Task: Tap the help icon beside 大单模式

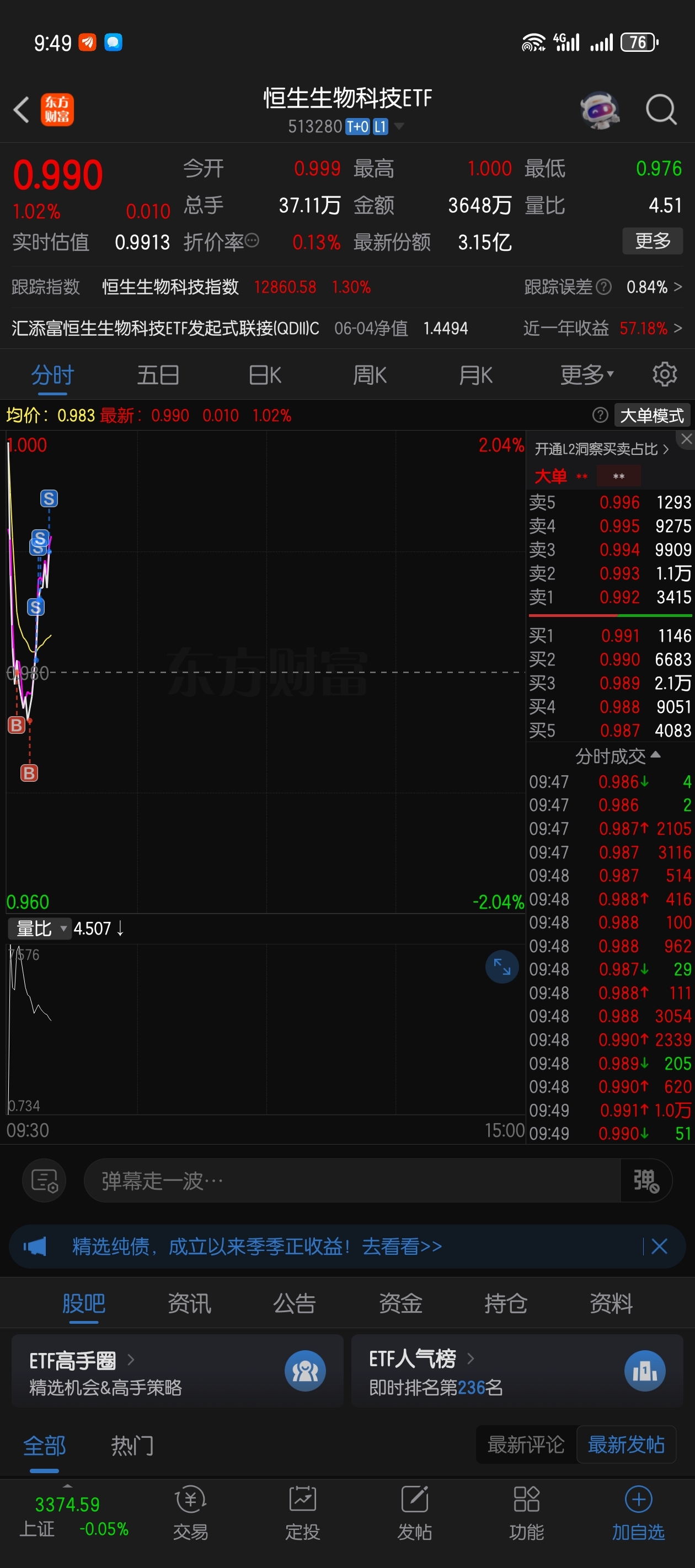Action: [600, 415]
